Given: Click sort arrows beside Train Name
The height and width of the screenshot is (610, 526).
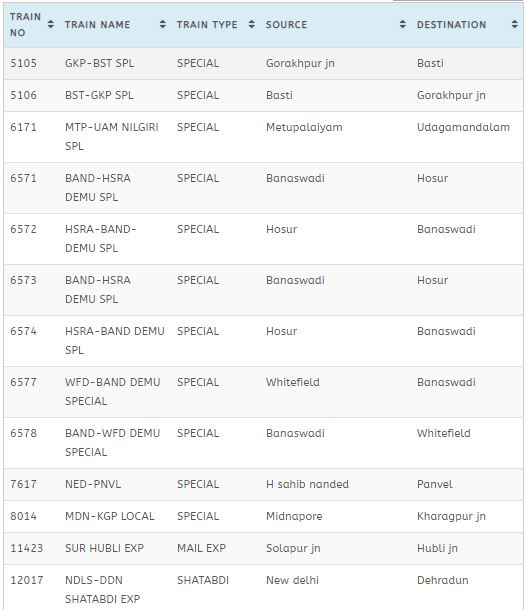Looking at the screenshot, I should click(x=163, y=25).
